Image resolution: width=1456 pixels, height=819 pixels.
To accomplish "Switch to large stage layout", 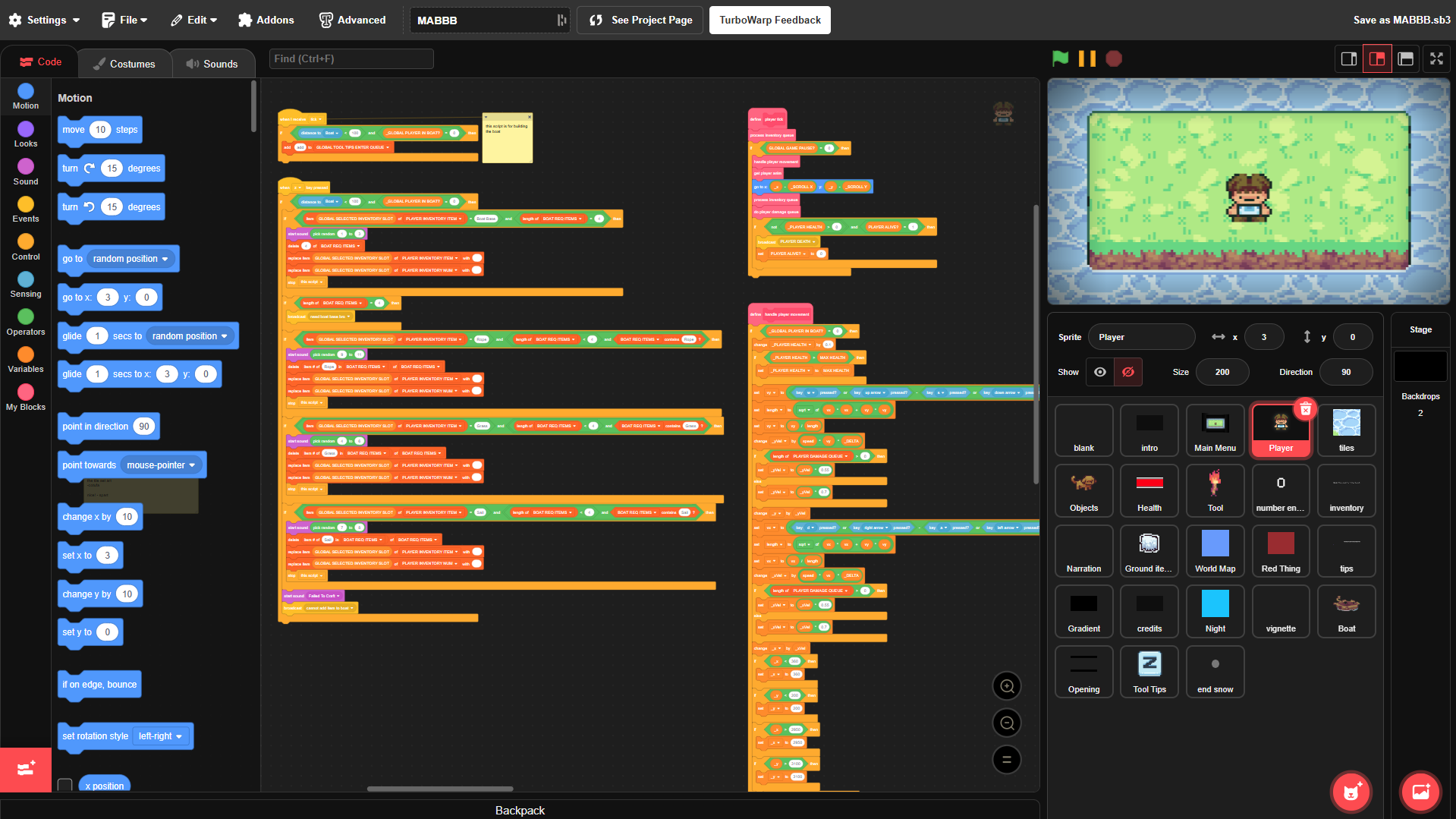I will (x=1377, y=58).
